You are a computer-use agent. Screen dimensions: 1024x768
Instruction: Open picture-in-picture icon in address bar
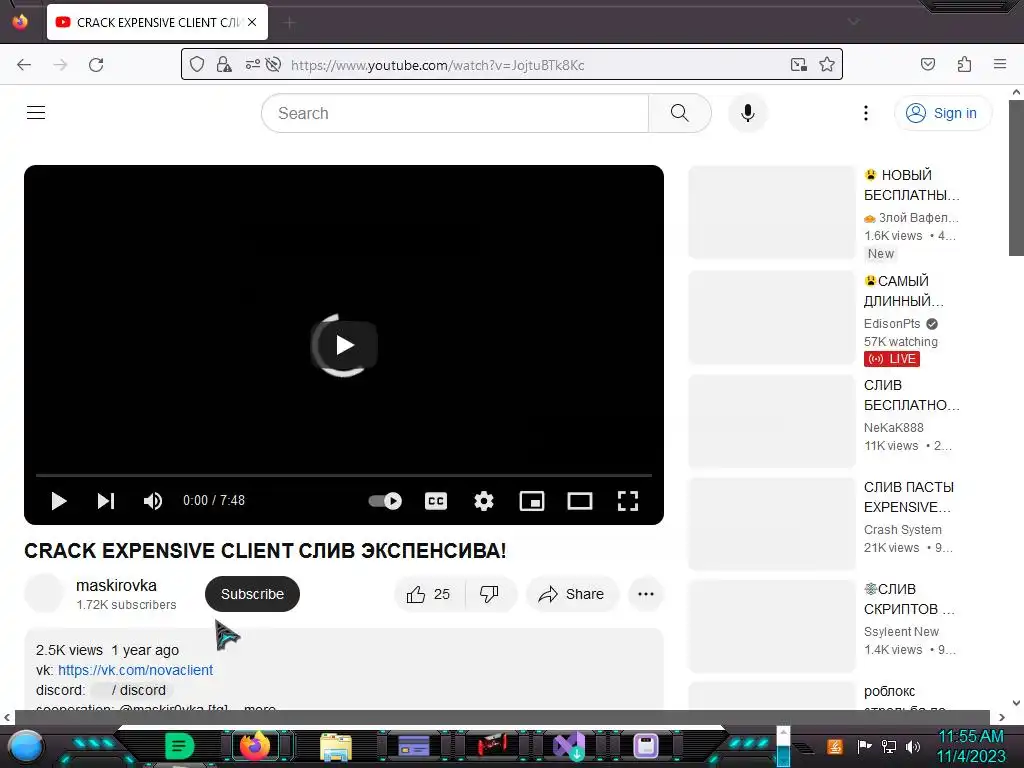[x=798, y=64]
